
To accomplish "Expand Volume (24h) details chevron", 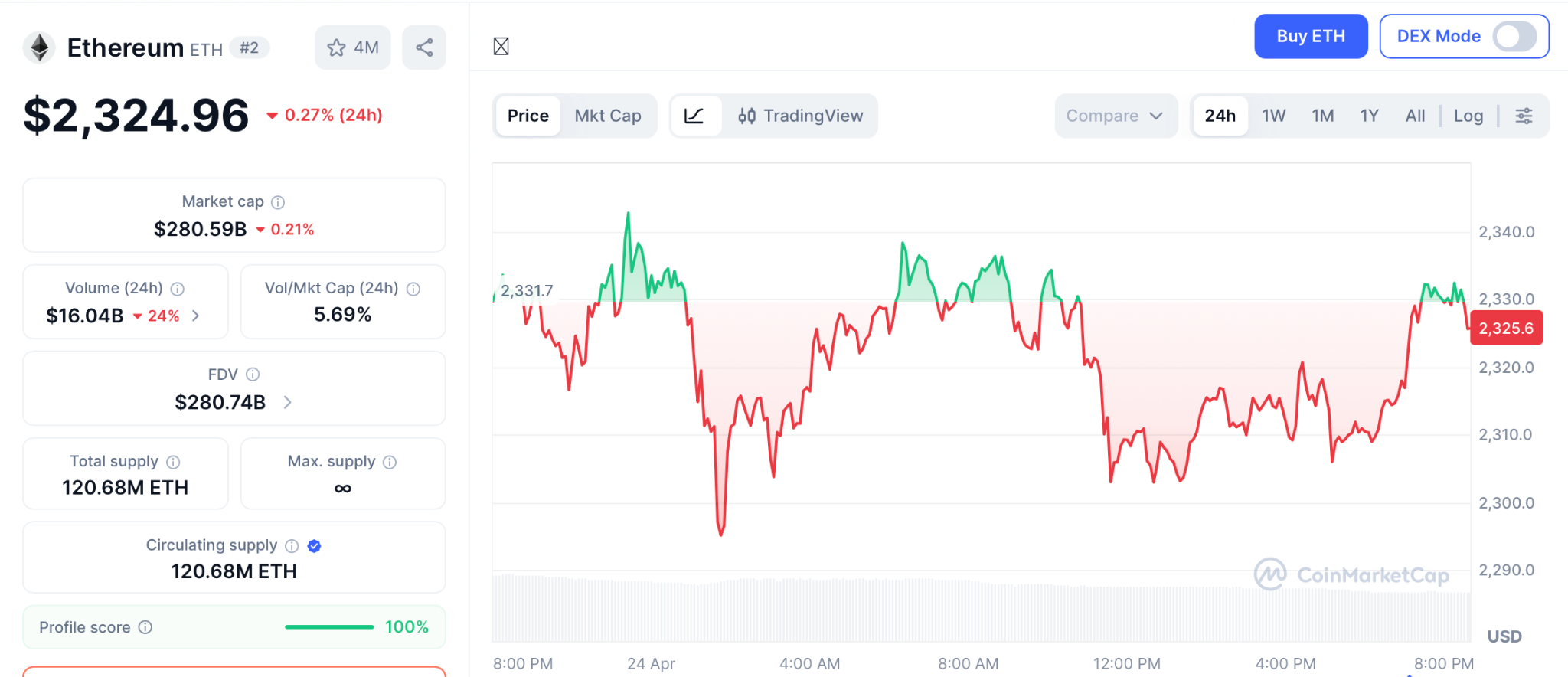I will tap(196, 316).
